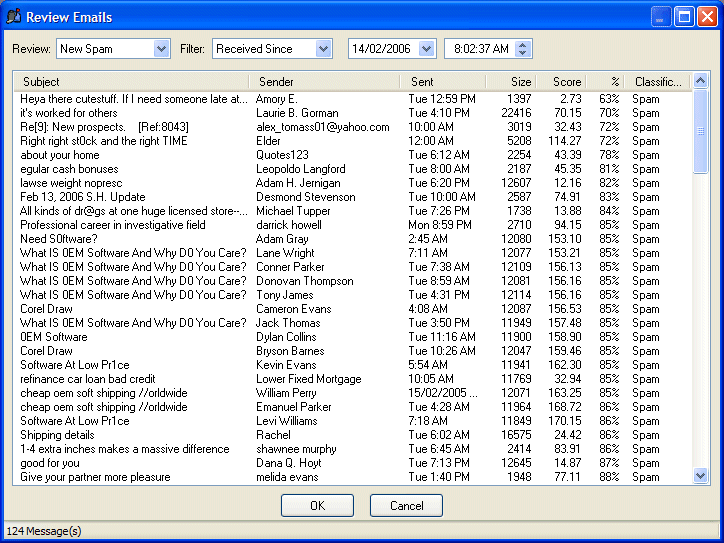Image resolution: width=724 pixels, height=543 pixels.
Task: Click sender 'Bryson Barnes'
Action: tap(290, 351)
